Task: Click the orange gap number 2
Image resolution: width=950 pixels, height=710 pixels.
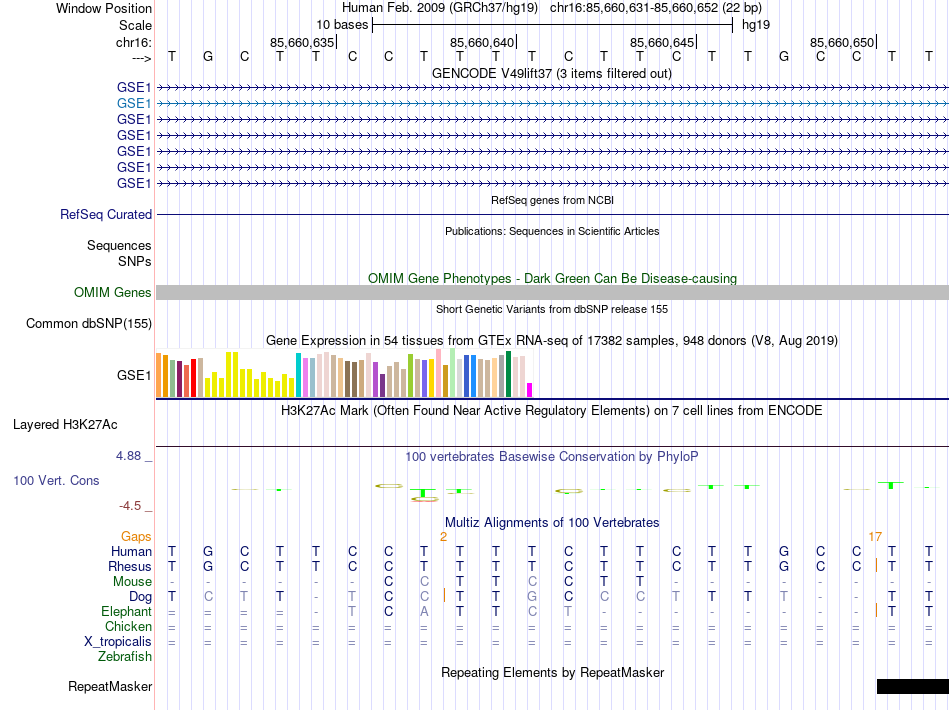Action: 443,537
